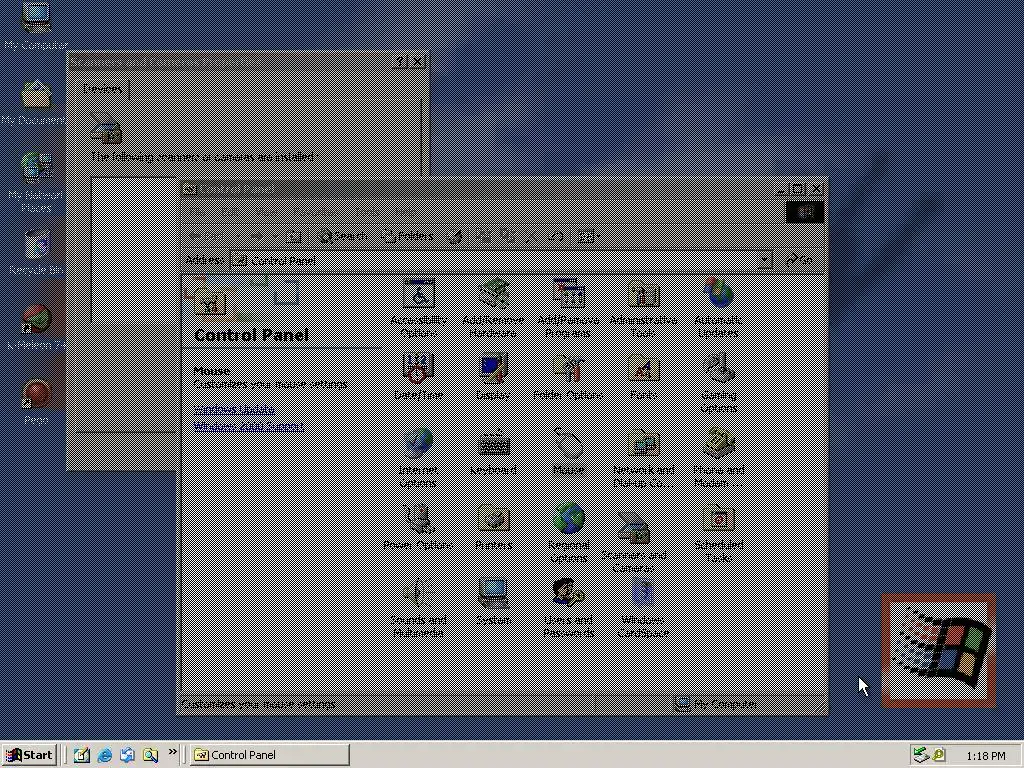1024x768 pixels.
Task: Open Gaming Options icon
Action: tap(718, 383)
